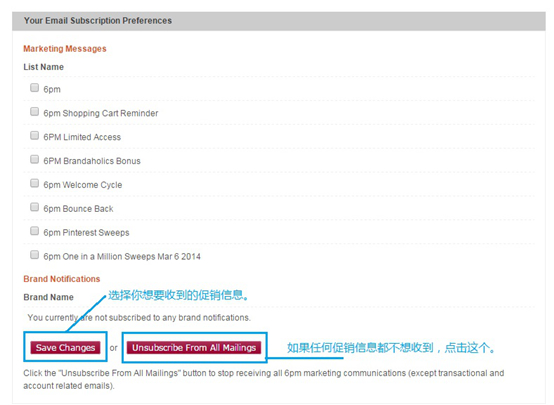Tick 6pm One in a Million Sweeps checkbox
The width and height of the screenshot is (554, 405).
pos(34,254)
